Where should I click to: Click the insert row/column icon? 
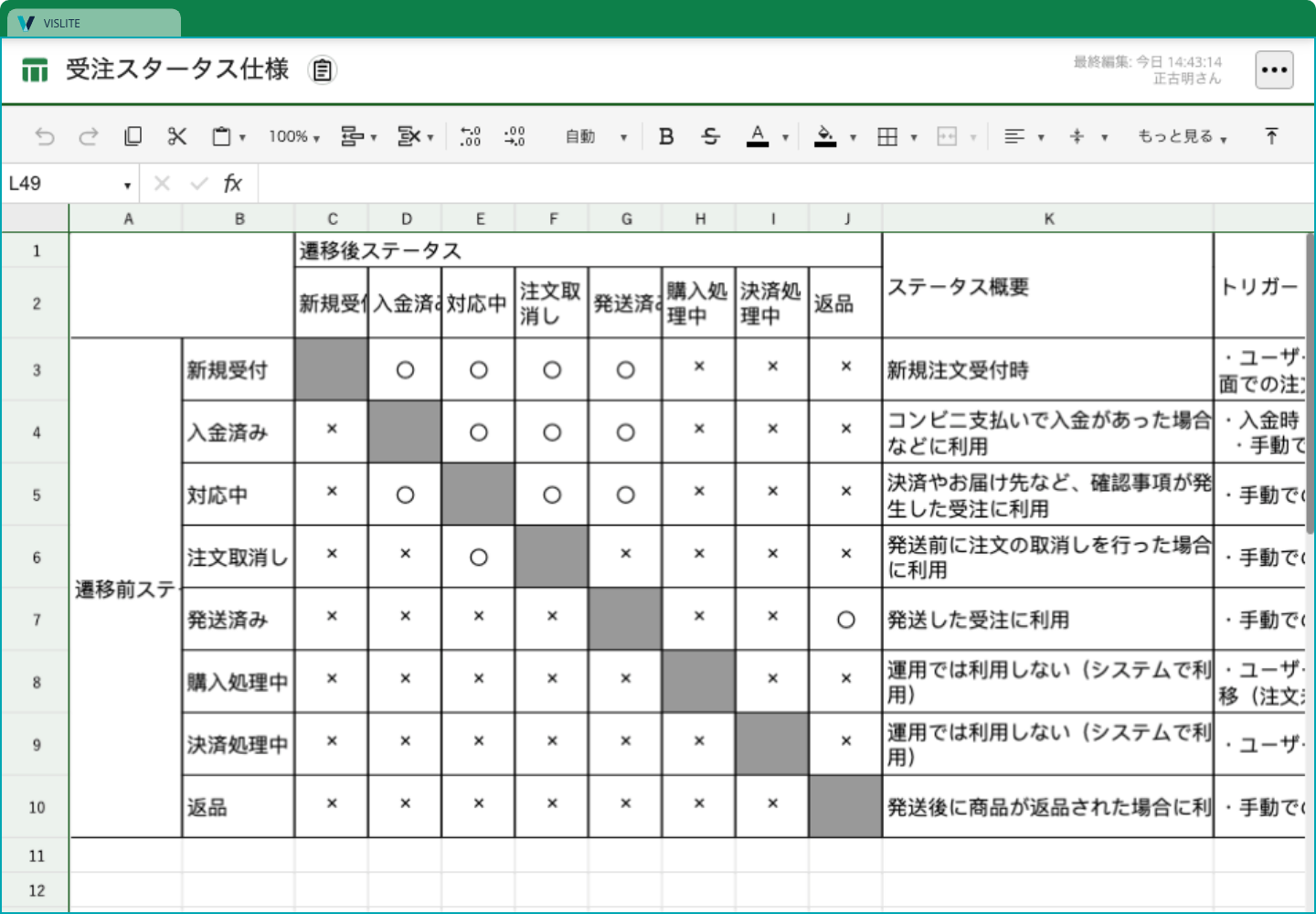coord(352,137)
